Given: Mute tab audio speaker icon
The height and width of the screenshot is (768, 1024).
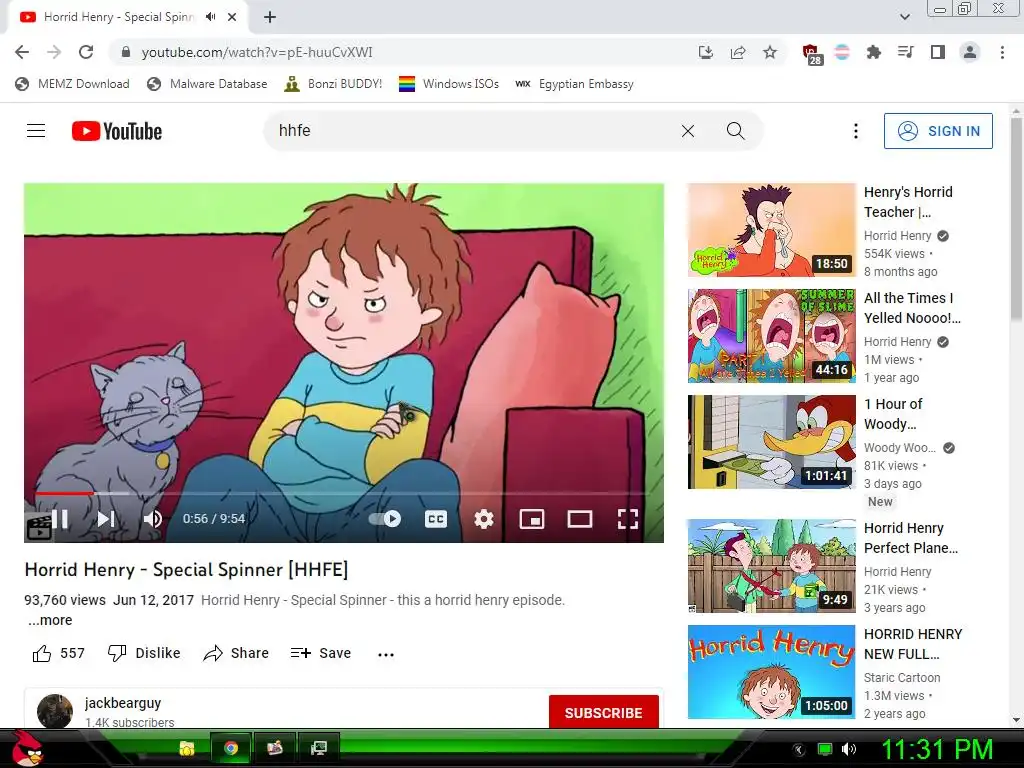Looking at the screenshot, I should tap(210, 17).
